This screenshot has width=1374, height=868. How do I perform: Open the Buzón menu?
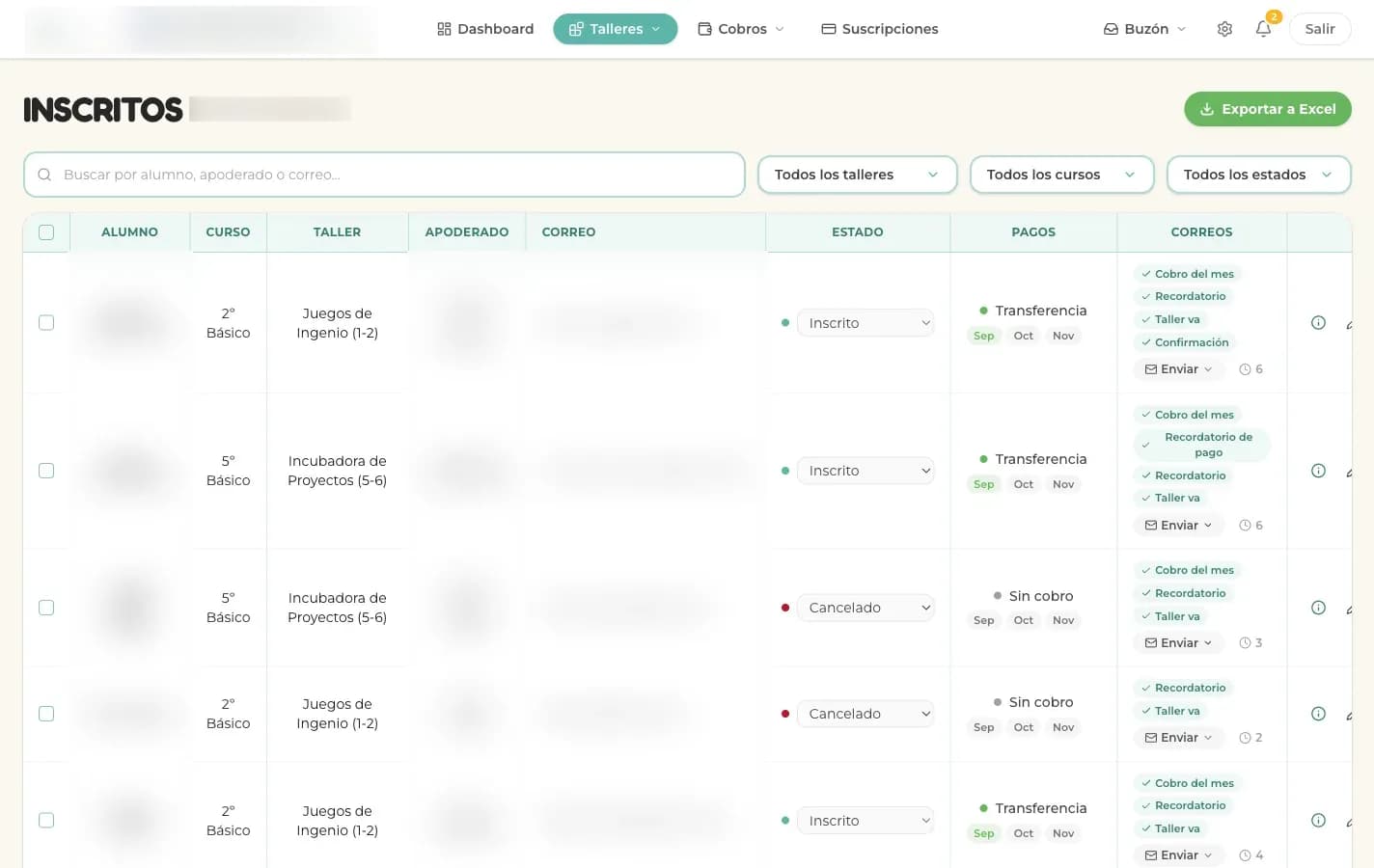[x=1144, y=29]
